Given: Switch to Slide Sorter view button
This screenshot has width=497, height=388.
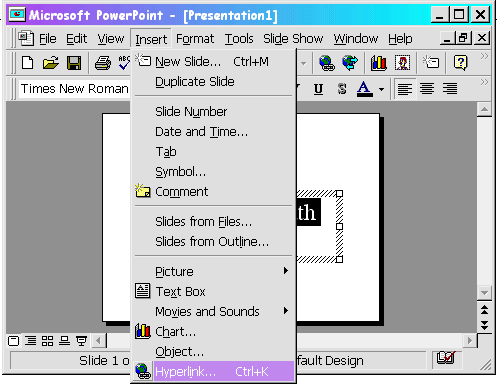Looking at the screenshot, I should (47, 341).
